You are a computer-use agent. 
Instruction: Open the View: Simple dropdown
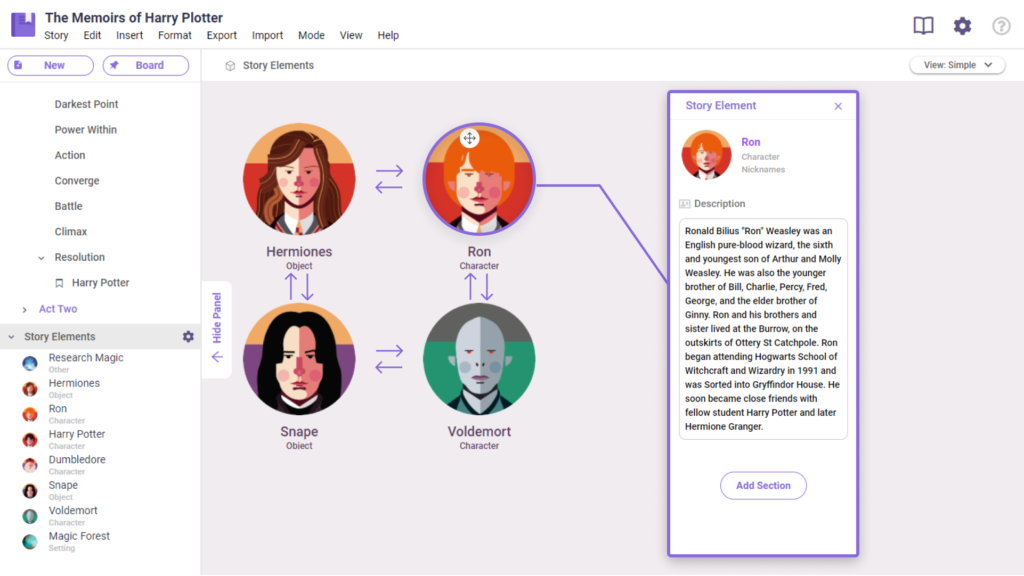tap(957, 65)
